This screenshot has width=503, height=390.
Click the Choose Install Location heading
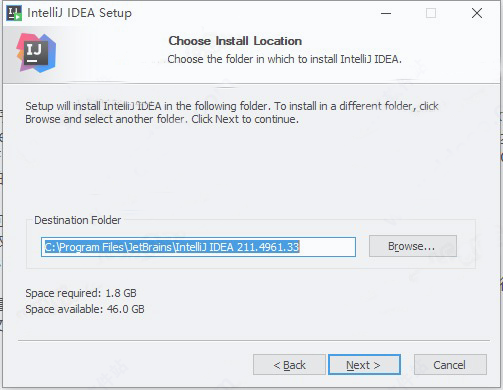[235, 41]
